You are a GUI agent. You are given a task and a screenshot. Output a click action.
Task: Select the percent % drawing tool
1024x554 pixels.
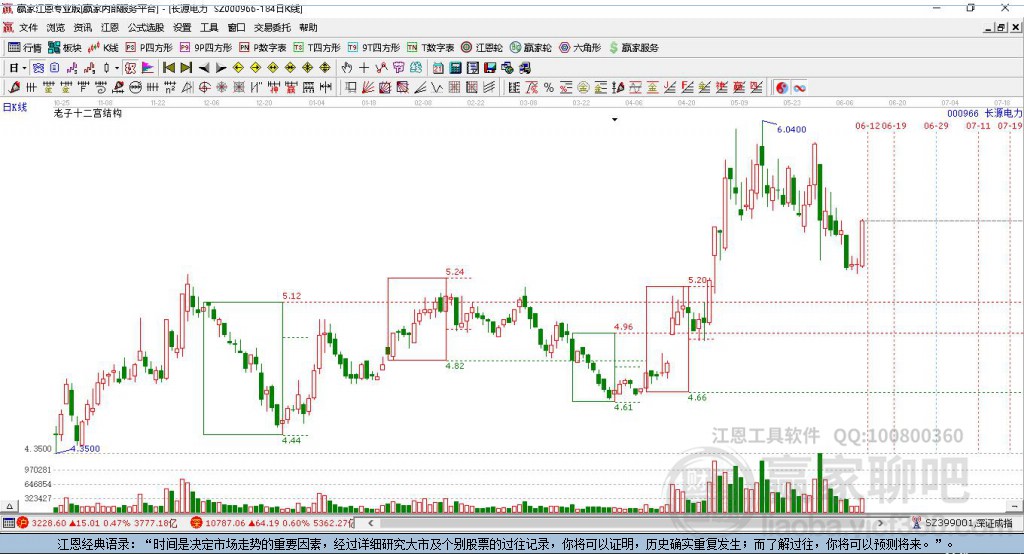pyautogui.click(x=549, y=88)
